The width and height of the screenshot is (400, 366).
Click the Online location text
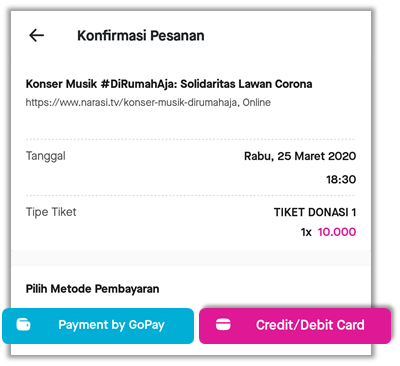257,102
